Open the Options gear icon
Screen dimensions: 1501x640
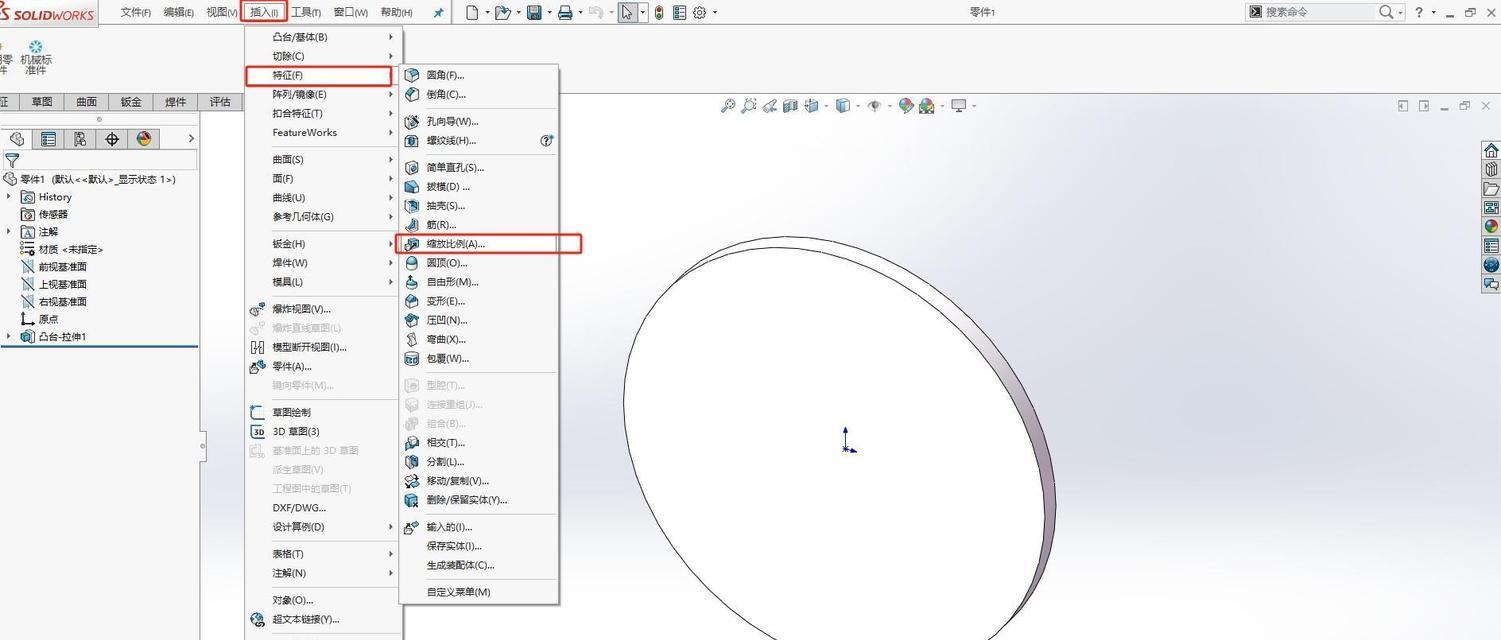[x=699, y=11]
